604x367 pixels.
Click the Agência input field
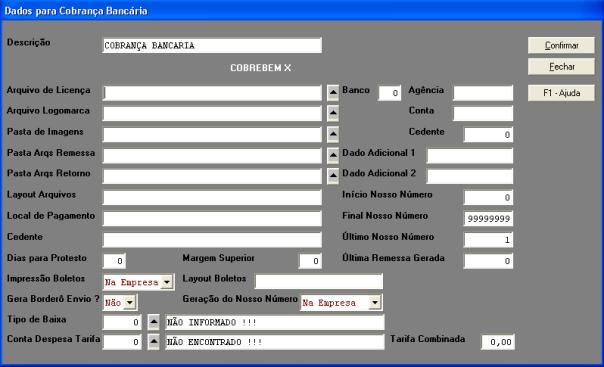click(483, 93)
